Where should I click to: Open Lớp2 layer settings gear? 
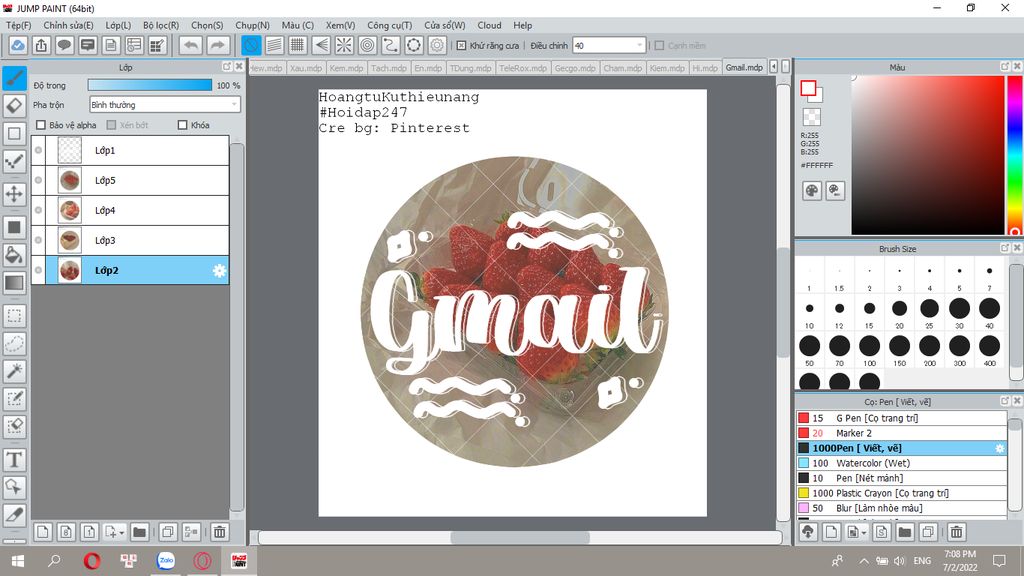(x=219, y=270)
